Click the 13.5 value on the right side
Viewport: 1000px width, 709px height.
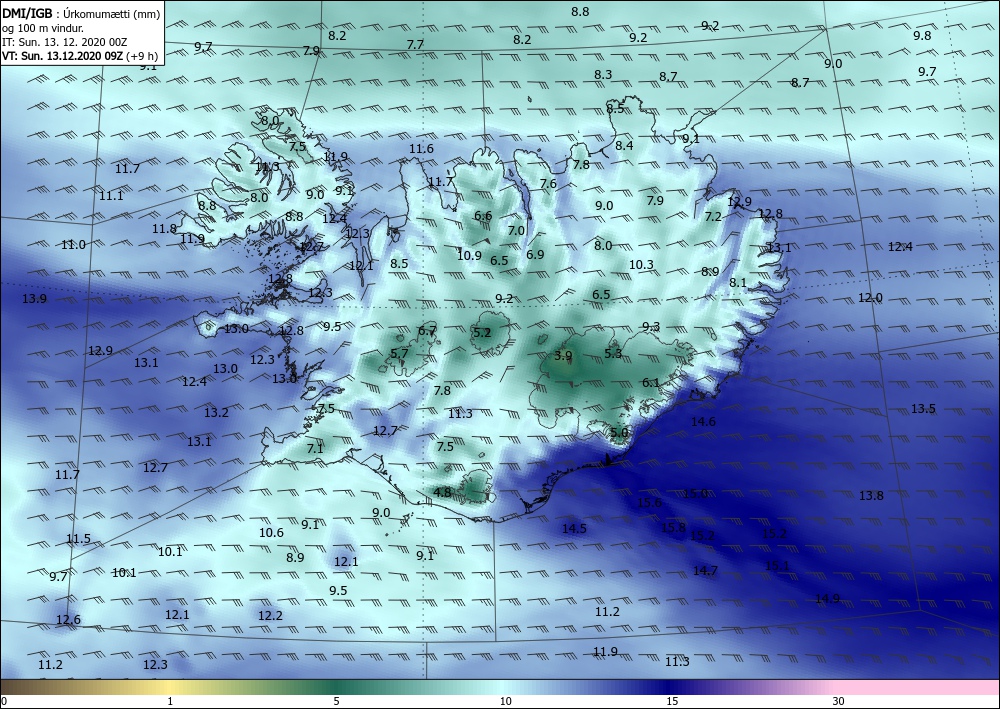(x=923, y=409)
